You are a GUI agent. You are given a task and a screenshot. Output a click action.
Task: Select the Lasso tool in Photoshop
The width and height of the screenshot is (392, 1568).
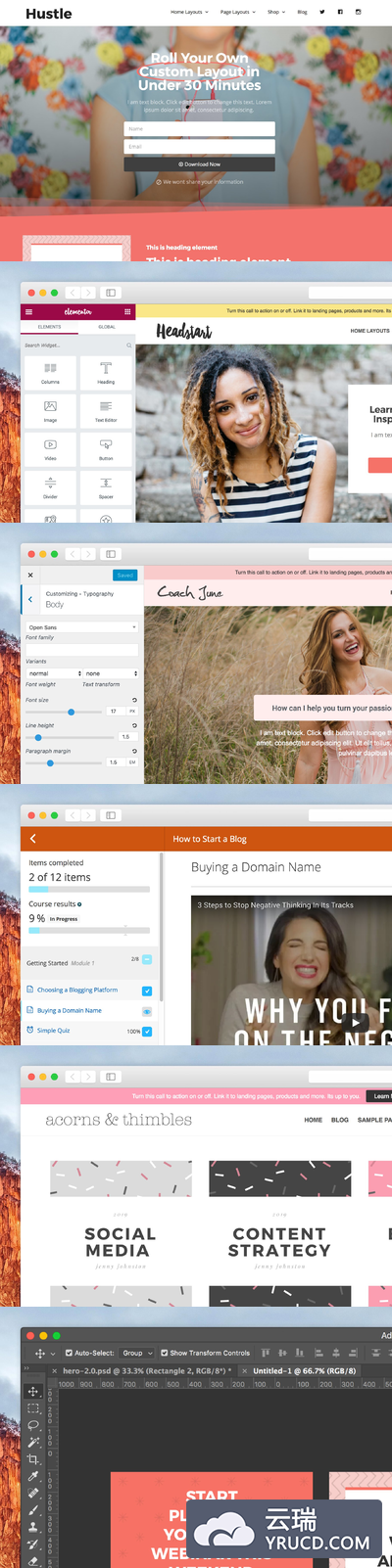[x=33, y=1425]
